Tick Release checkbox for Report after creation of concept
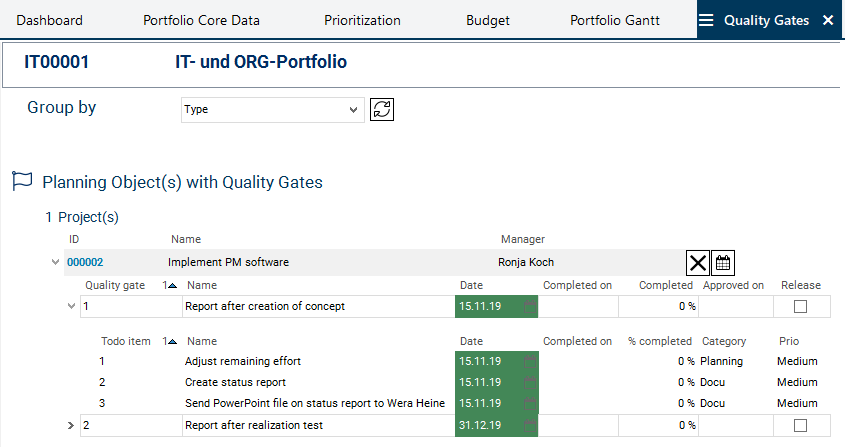This screenshot has width=845, height=447. click(800, 306)
